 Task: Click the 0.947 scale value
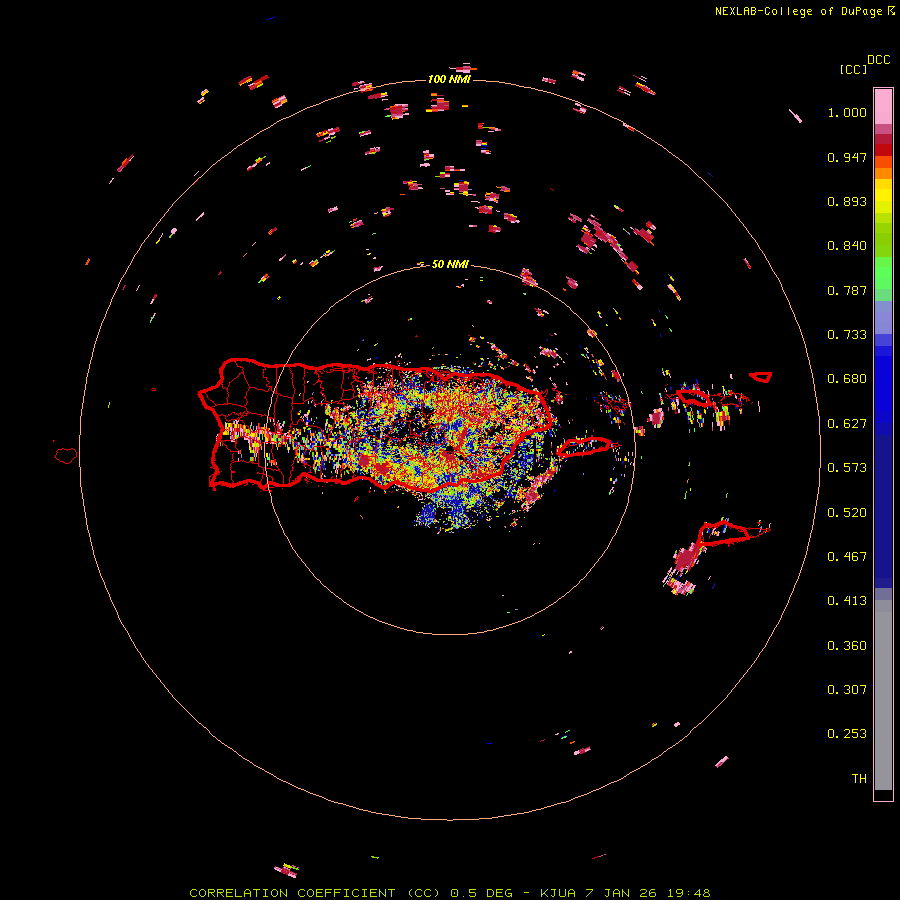tap(847, 157)
